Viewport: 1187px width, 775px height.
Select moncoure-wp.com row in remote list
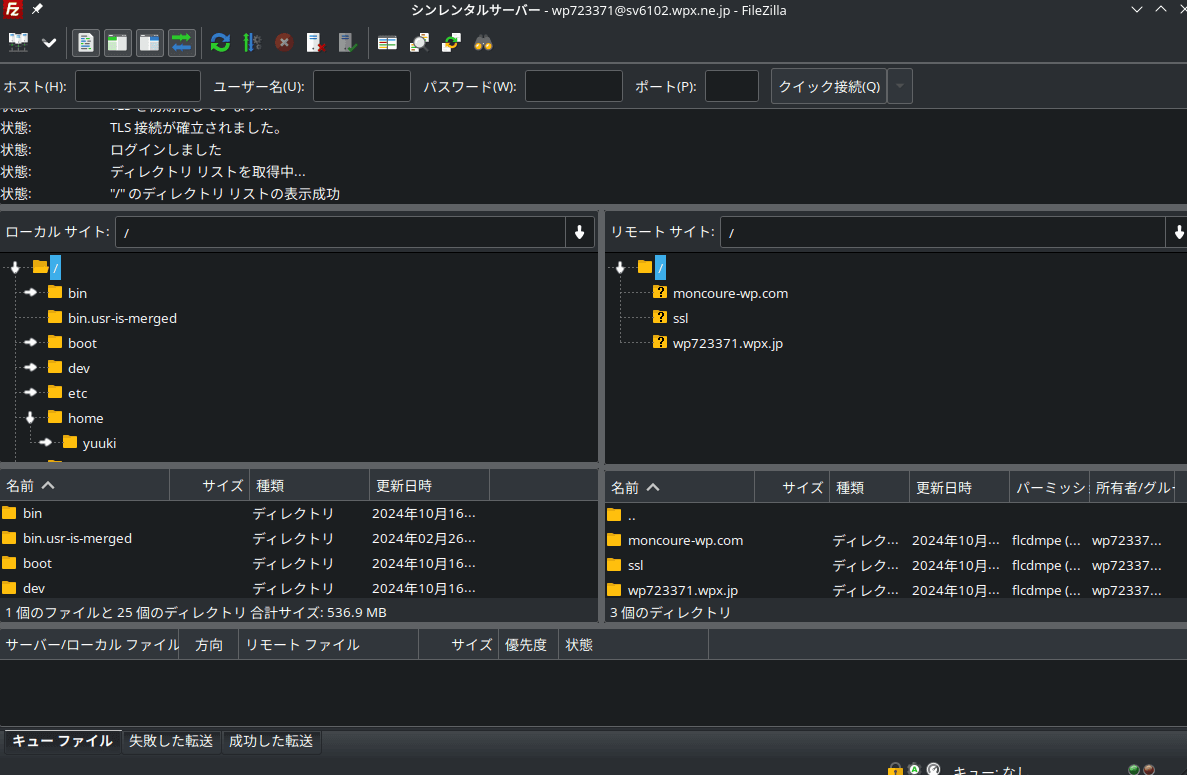click(896, 540)
